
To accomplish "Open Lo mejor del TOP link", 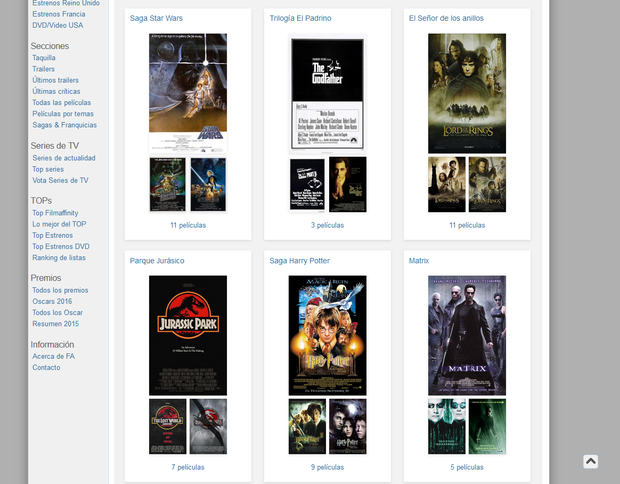I will click(59, 224).
